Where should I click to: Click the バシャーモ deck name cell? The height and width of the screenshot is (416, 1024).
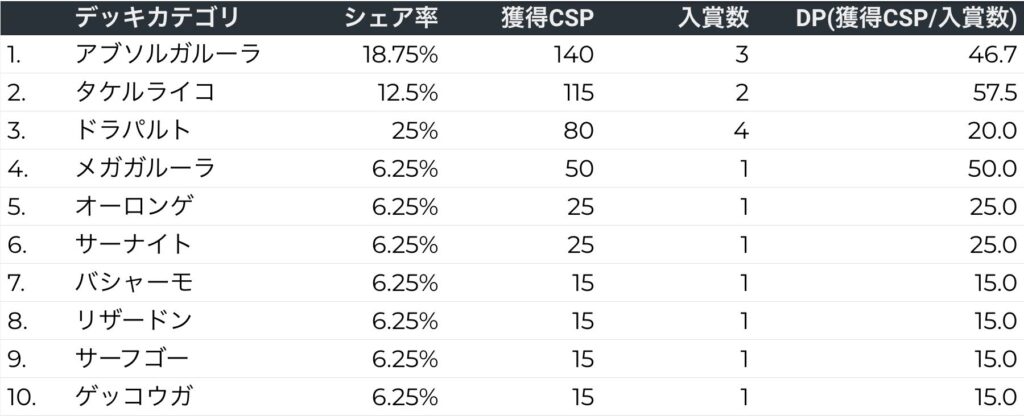tap(134, 282)
